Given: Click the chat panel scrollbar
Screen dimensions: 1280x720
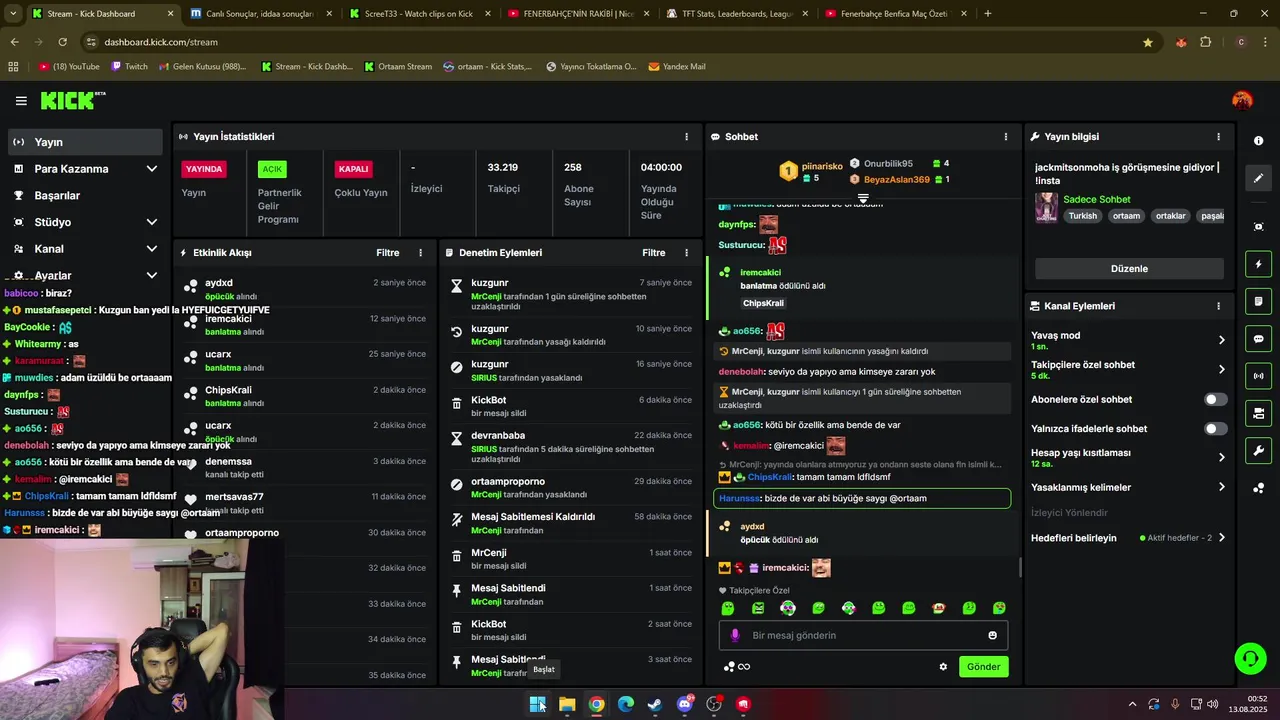Looking at the screenshot, I should 1020,568.
